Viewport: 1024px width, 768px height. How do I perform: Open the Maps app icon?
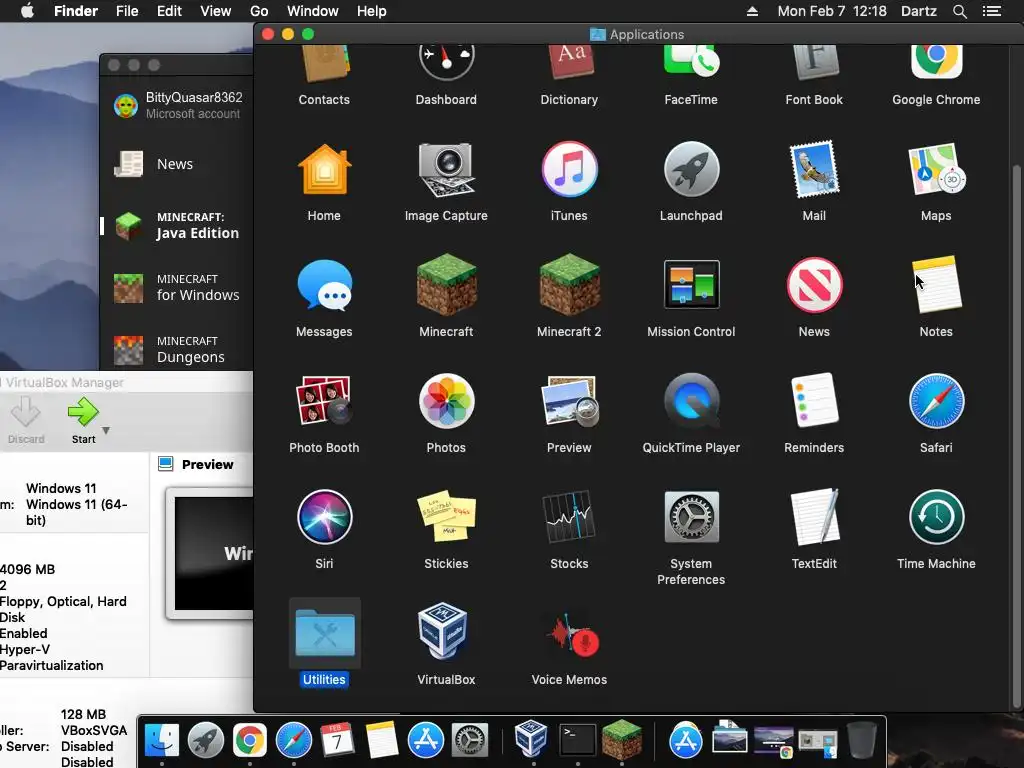coord(936,170)
